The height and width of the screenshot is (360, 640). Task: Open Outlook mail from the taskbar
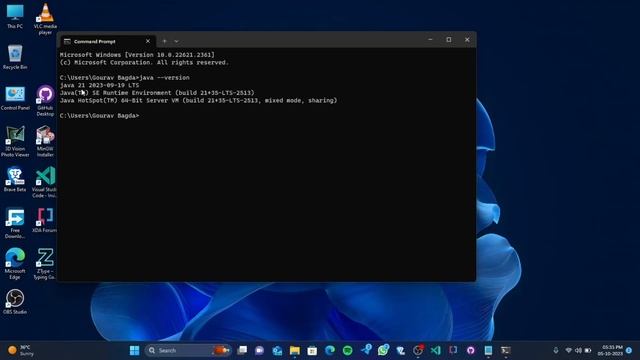click(277, 350)
